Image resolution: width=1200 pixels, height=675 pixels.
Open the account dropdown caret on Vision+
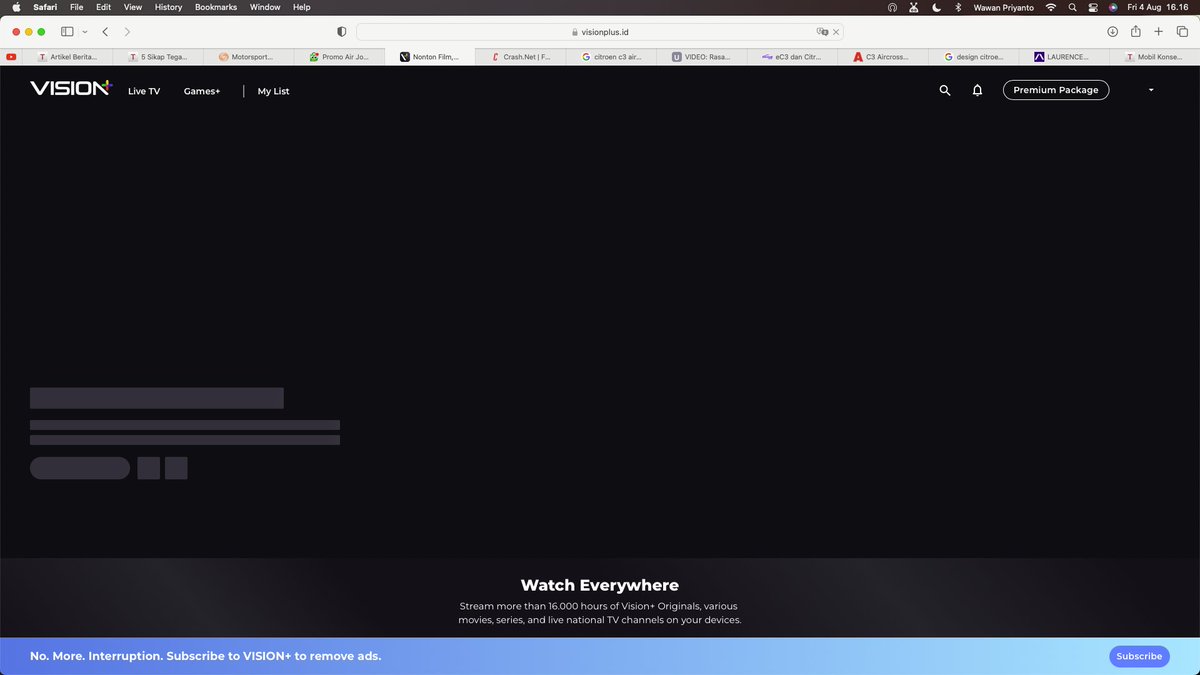pyautogui.click(x=1150, y=90)
